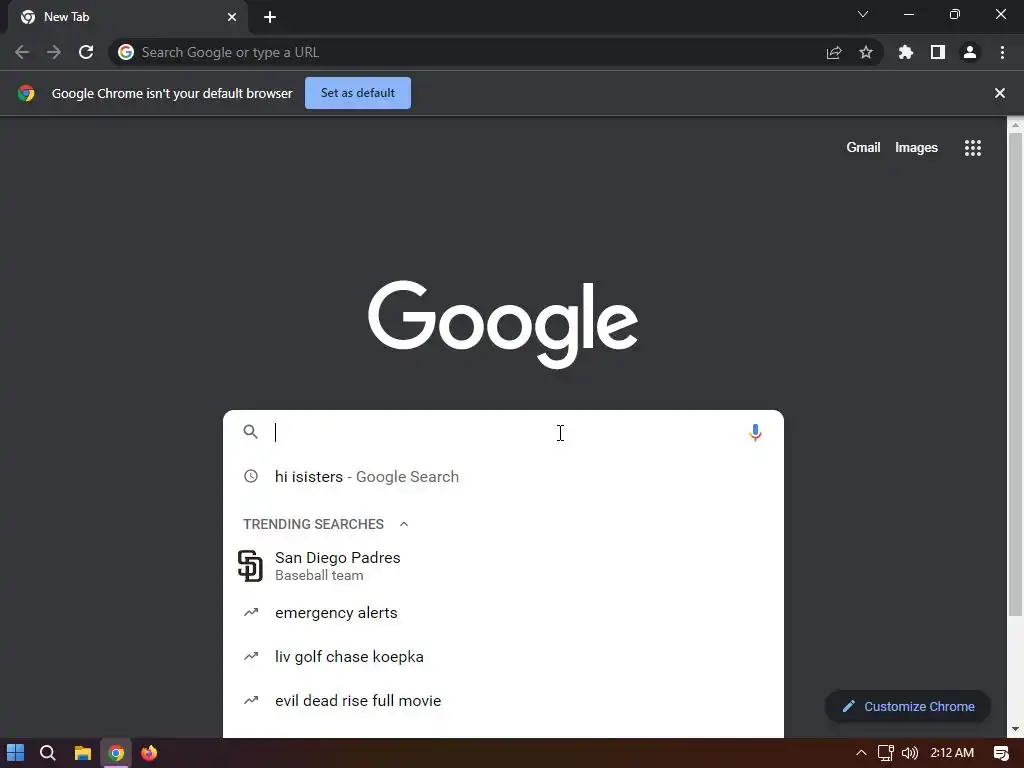Open the profile avatar icon
Viewport: 1024px width, 768px height.
(970, 52)
